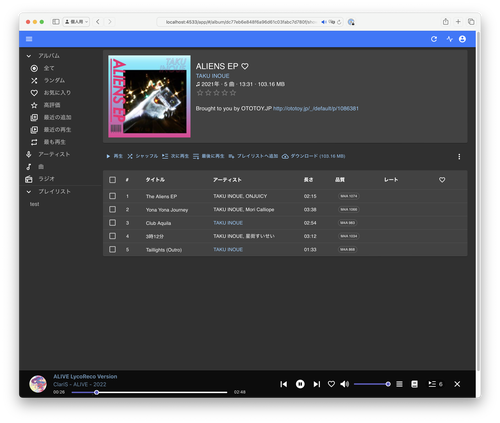Viewport: 500px width, 423px height.
Task: Sort by 品質 column header
Action: [x=340, y=180]
